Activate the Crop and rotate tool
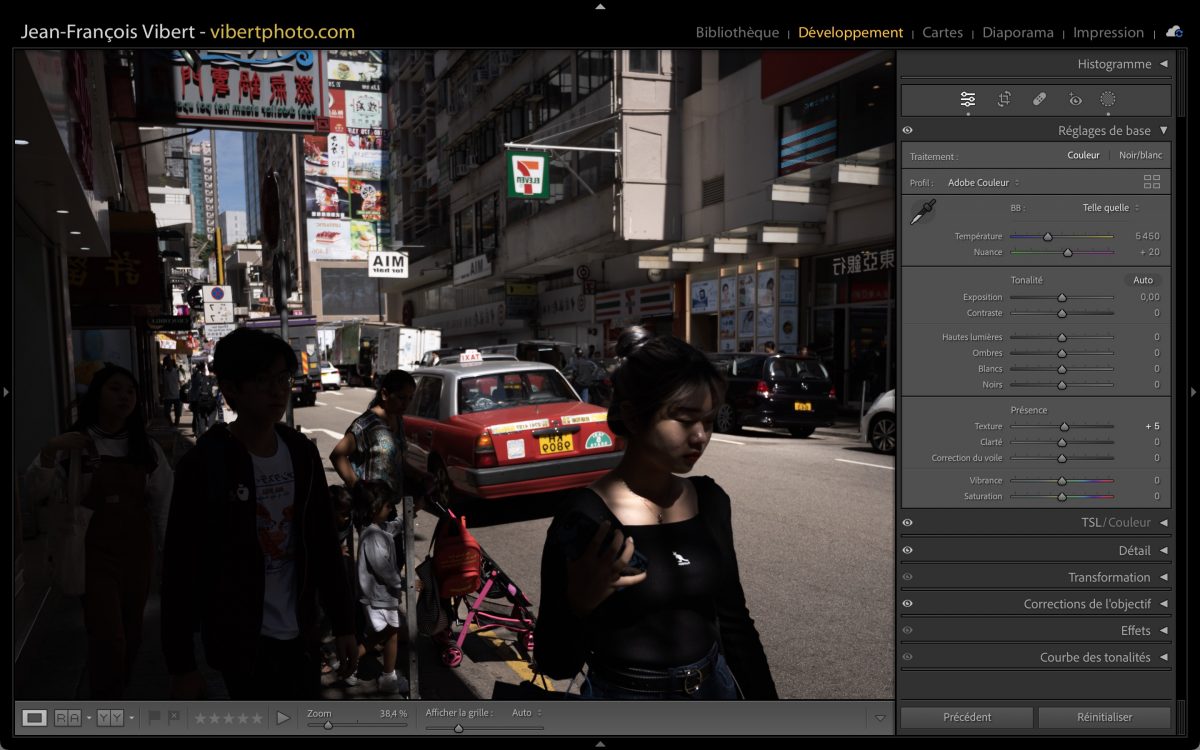Screen dimensions: 1200x750 pyautogui.click(x=1004, y=99)
